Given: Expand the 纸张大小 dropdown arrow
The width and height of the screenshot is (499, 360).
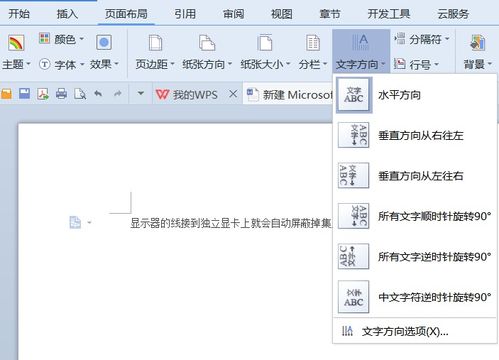Looking at the screenshot, I should pyautogui.click(x=288, y=64).
